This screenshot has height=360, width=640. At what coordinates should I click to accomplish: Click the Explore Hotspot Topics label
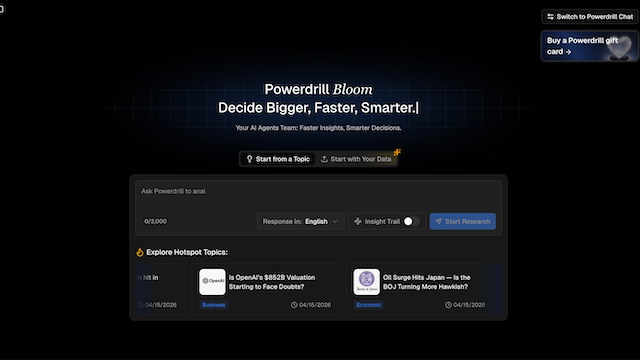click(187, 252)
